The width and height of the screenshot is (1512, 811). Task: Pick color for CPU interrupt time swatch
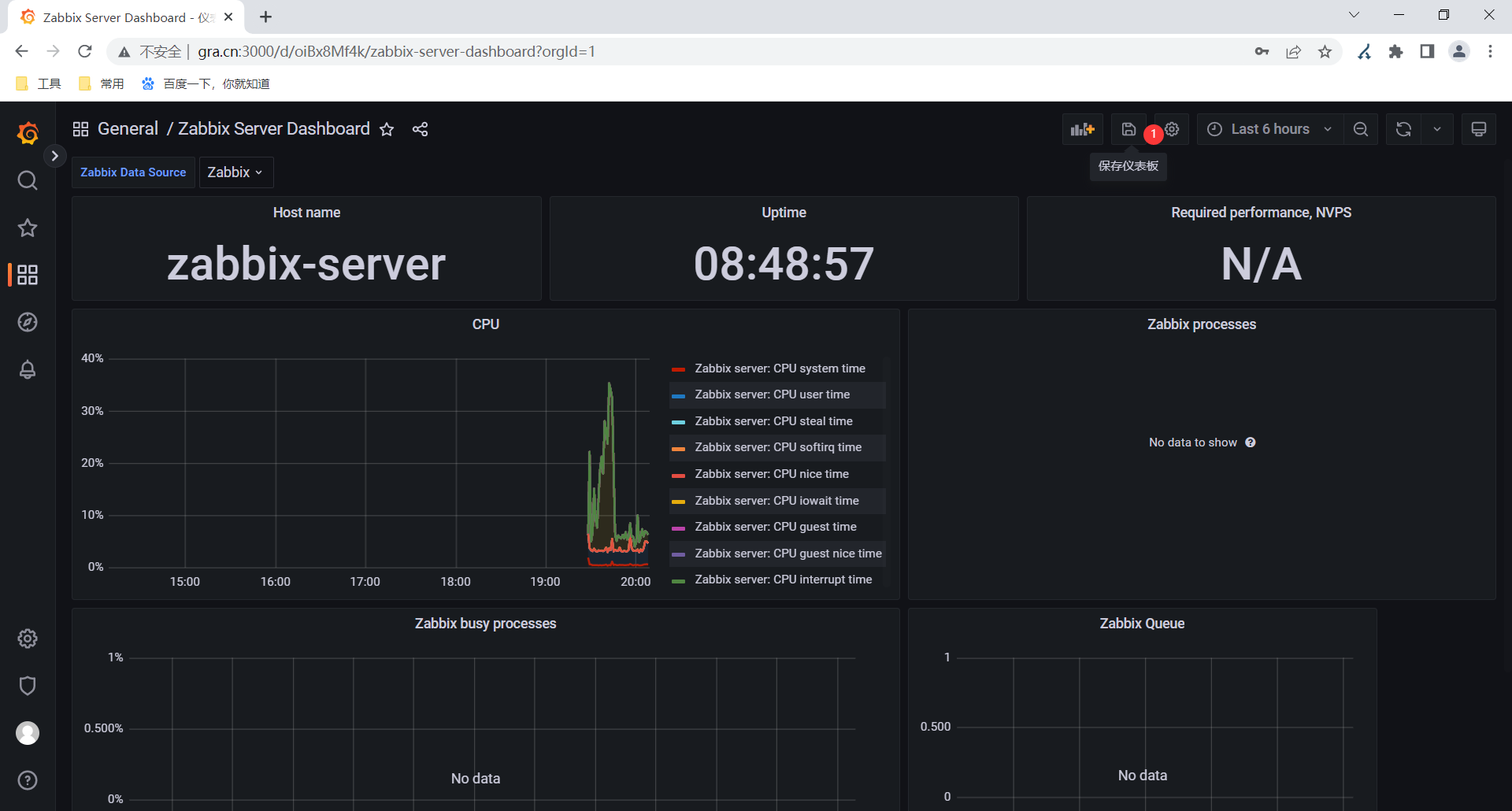pyautogui.click(x=678, y=580)
